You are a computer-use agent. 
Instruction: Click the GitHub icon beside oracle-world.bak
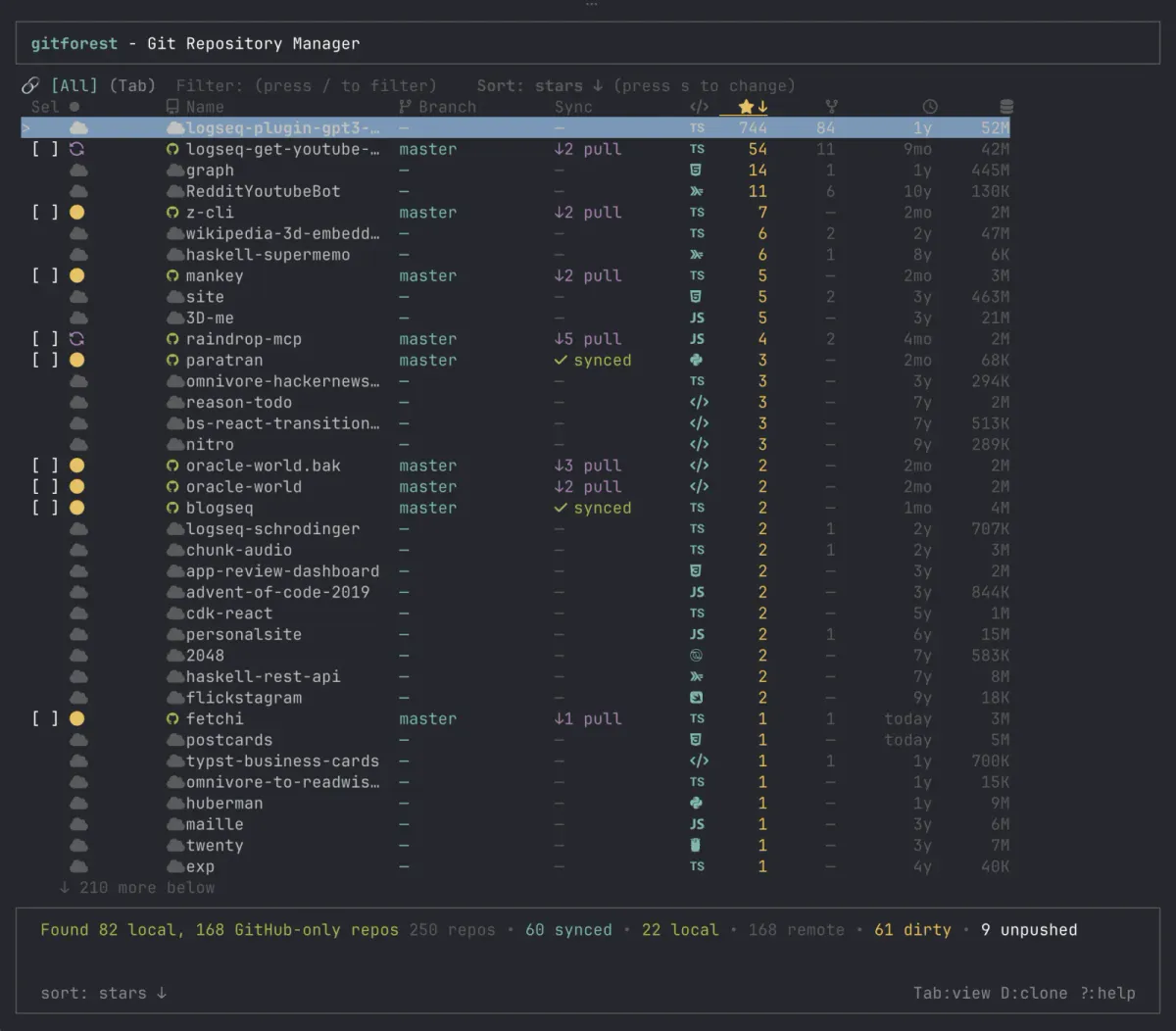pyautogui.click(x=172, y=466)
